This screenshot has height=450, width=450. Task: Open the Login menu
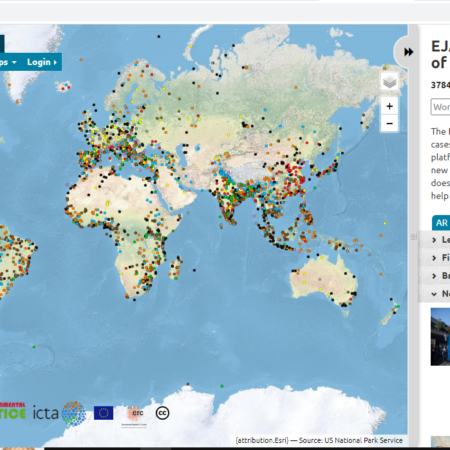click(x=42, y=62)
